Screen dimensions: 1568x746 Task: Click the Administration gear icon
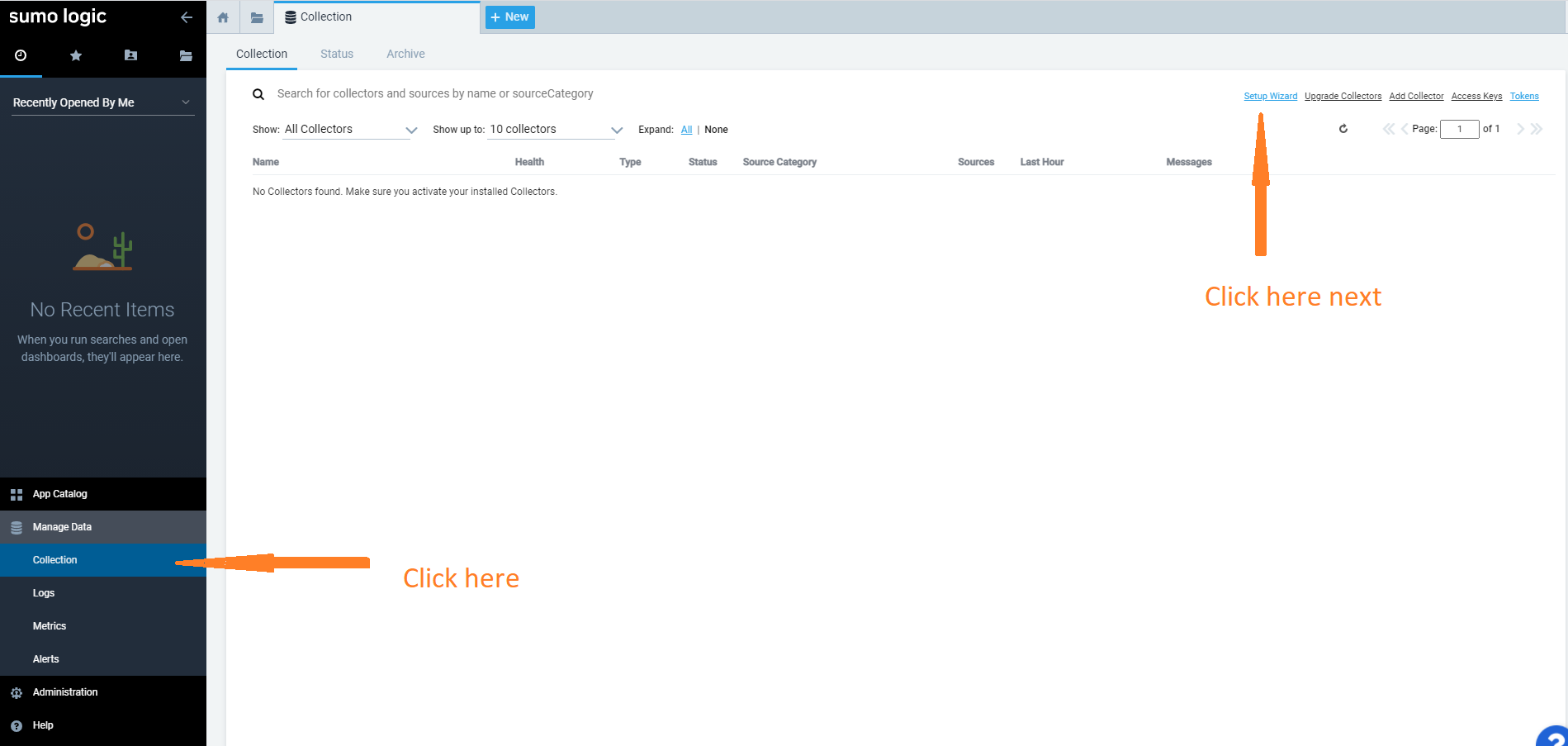(x=17, y=693)
